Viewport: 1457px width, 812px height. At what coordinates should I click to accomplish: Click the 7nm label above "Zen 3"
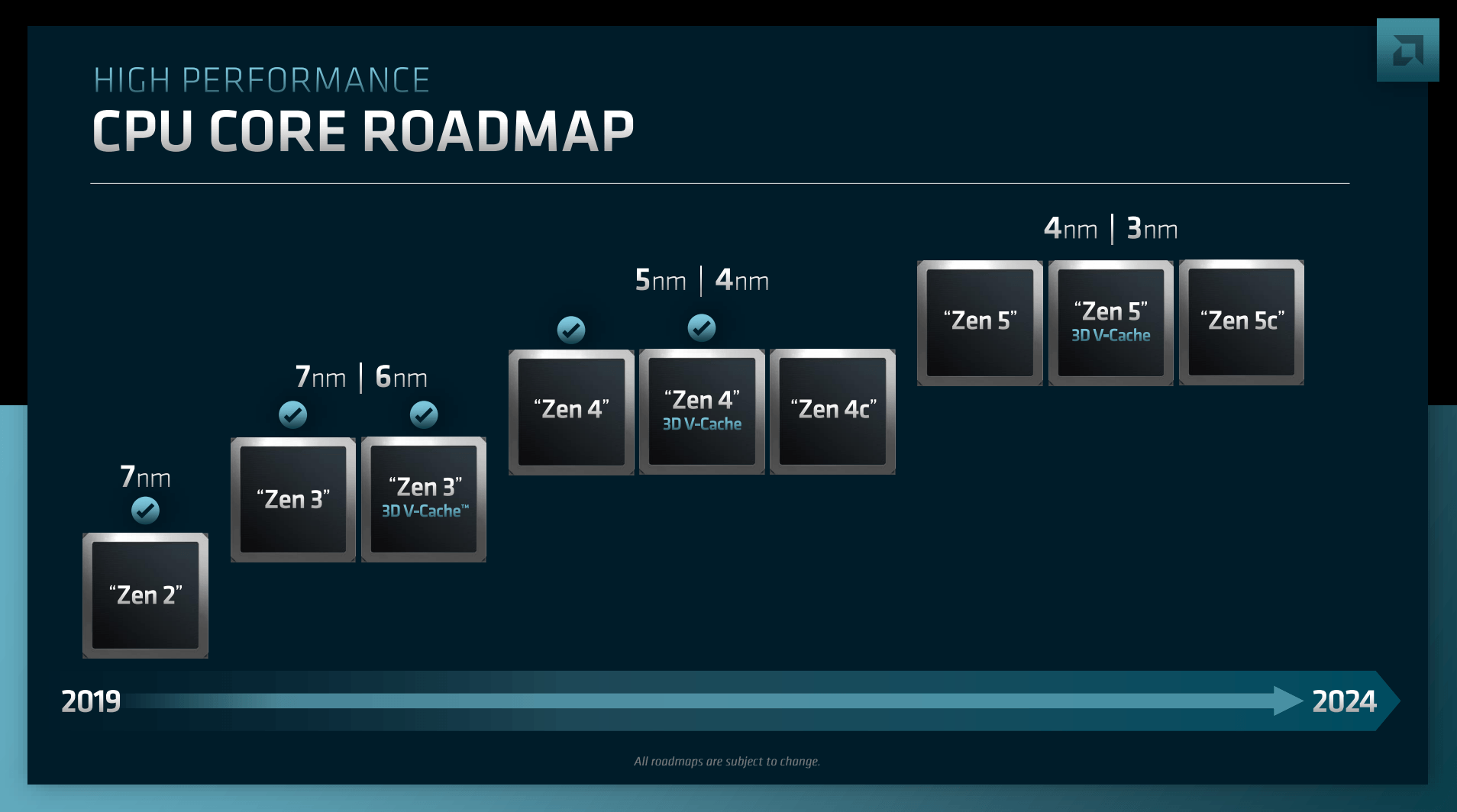pos(321,377)
